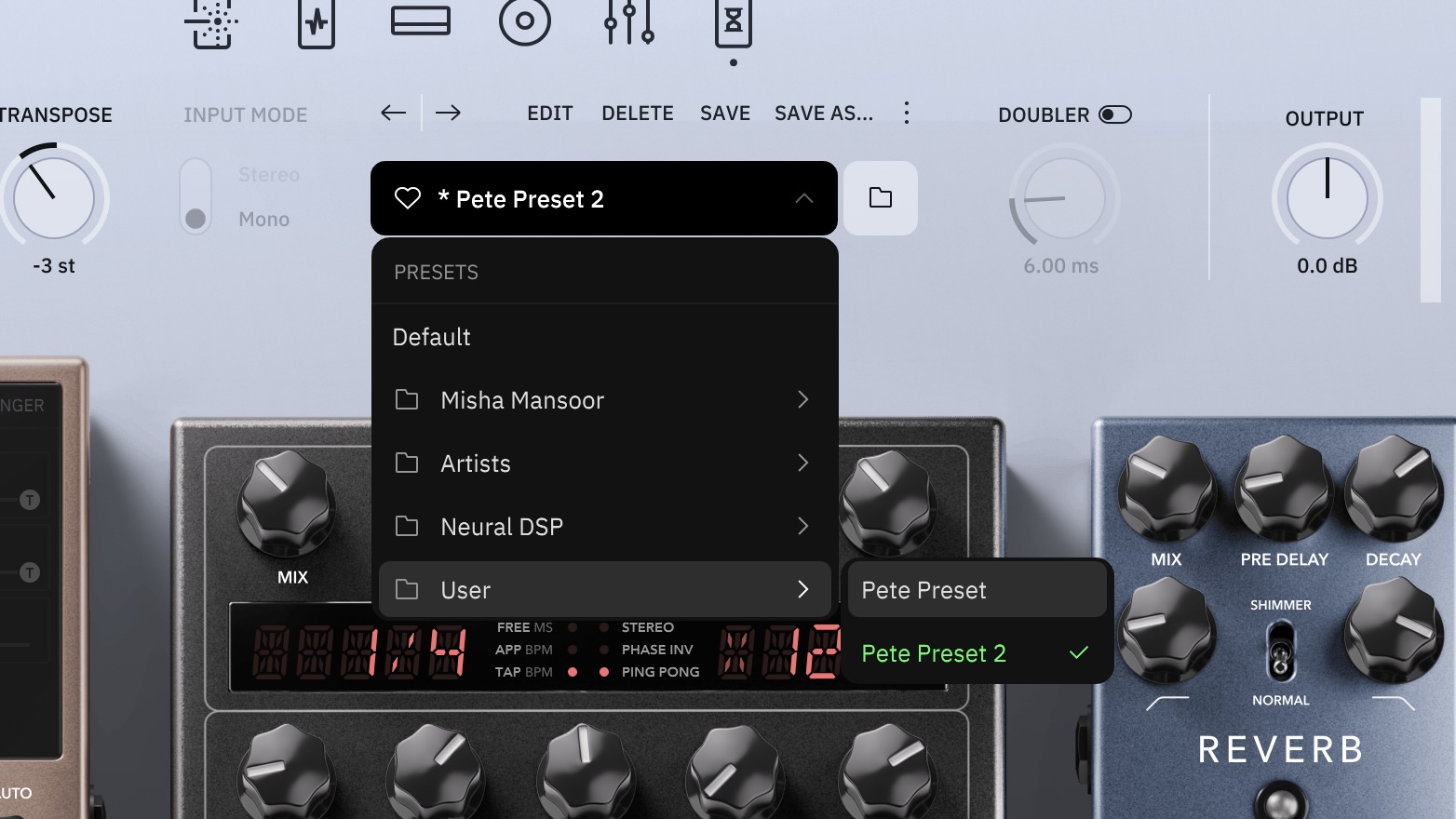Click the reverb knob below MIX
Screen dimensions: 1456x819
click(1166, 629)
